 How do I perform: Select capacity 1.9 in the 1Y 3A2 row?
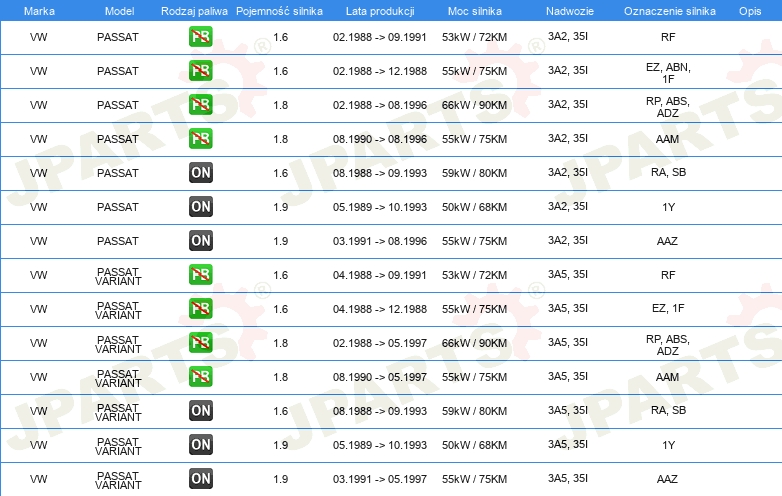[281, 207]
